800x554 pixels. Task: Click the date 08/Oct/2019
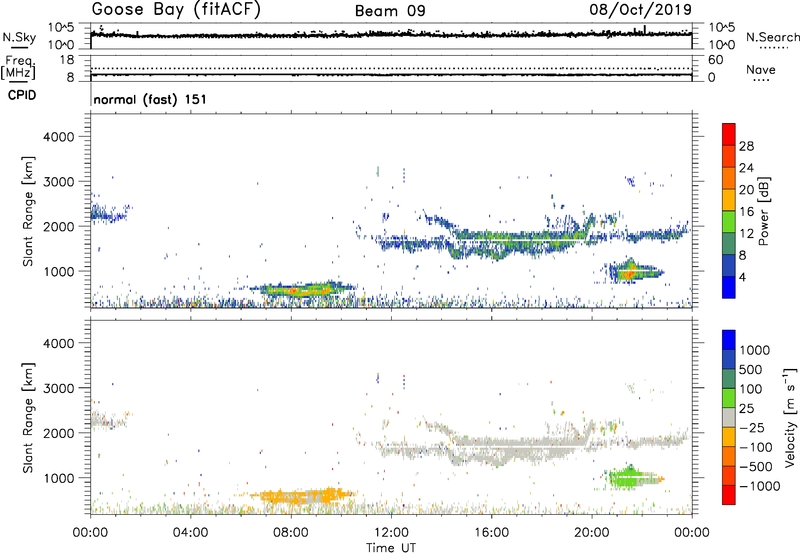[641, 10]
